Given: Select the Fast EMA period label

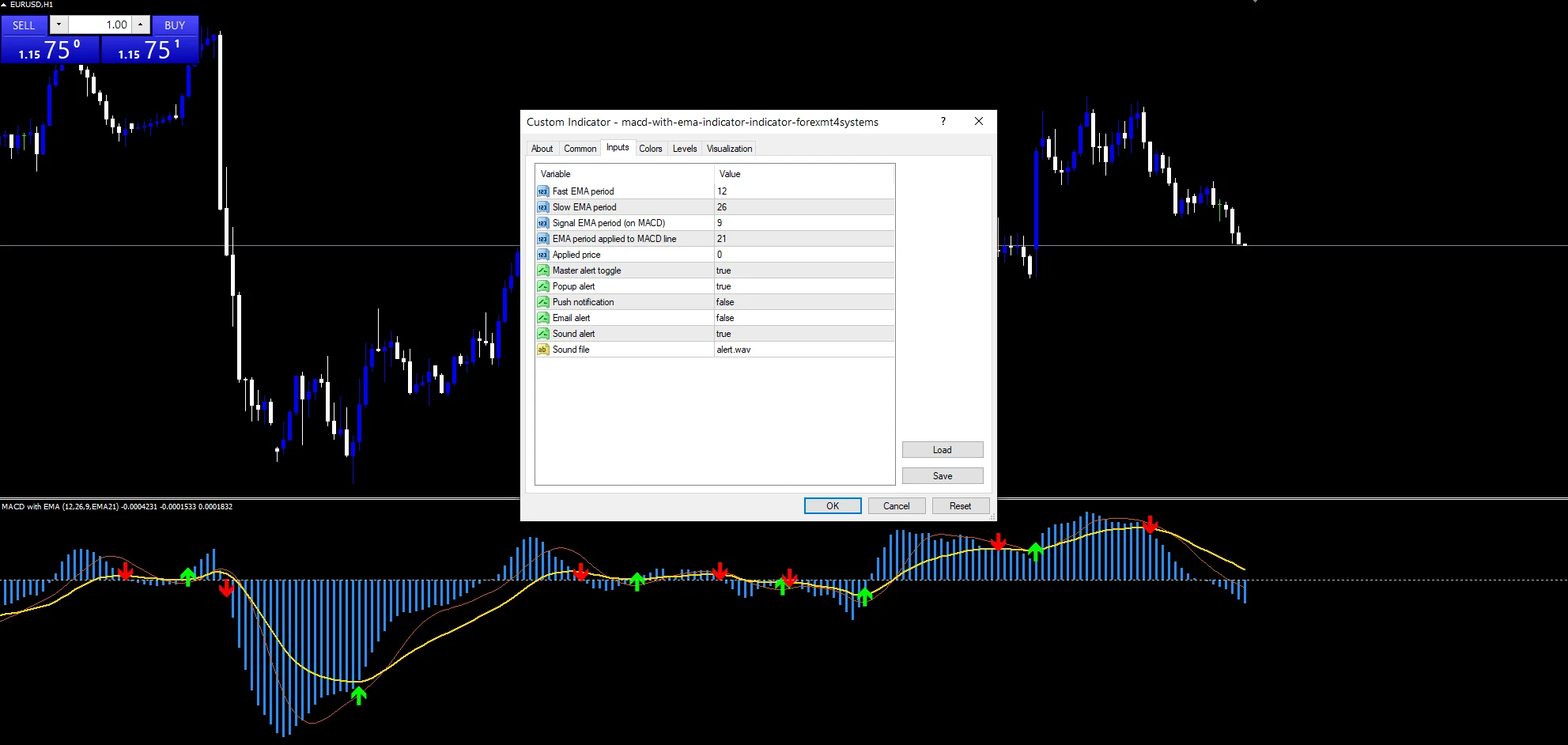Looking at the screenshot, I should point(583,191).
